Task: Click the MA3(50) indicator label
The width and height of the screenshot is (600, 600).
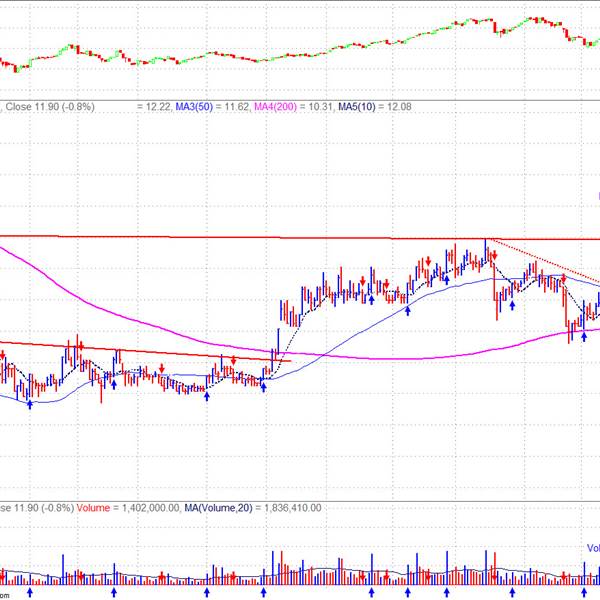Action: pyautogui.click(x=194, y=107)
